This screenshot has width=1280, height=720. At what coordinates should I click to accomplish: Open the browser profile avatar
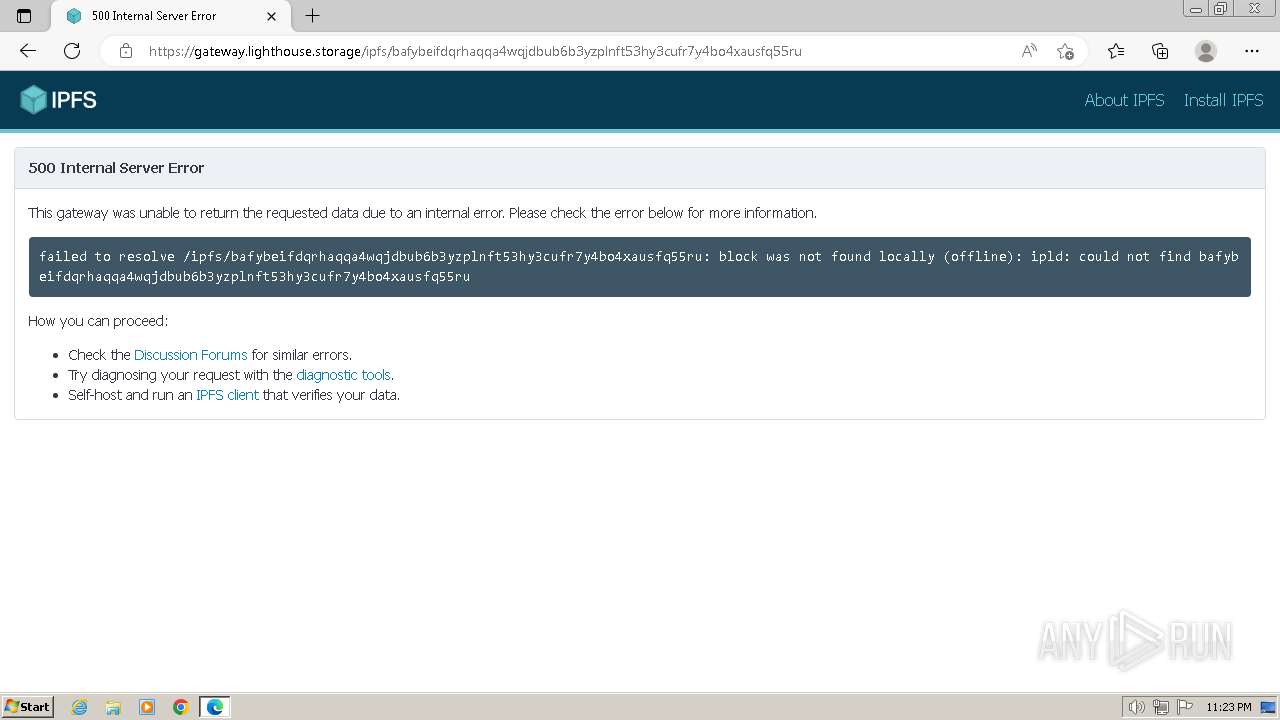[1206, 51]
